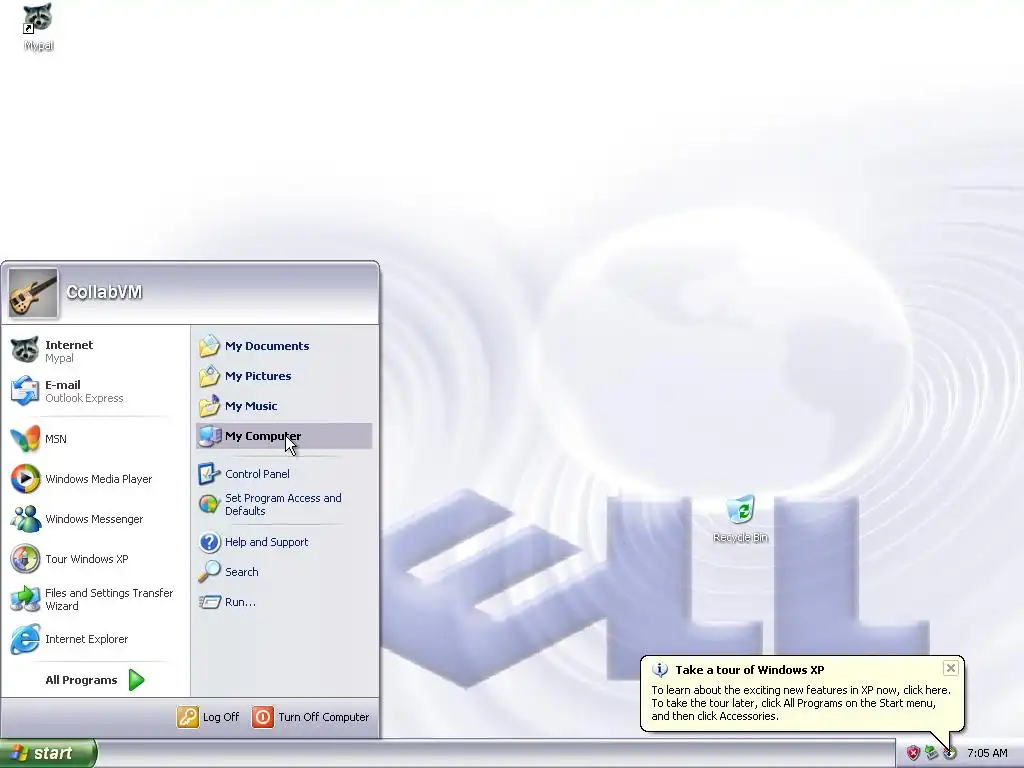Screen dimensions: 1024x768
Task: Click the Help and Support question icon
Action: 209,541
